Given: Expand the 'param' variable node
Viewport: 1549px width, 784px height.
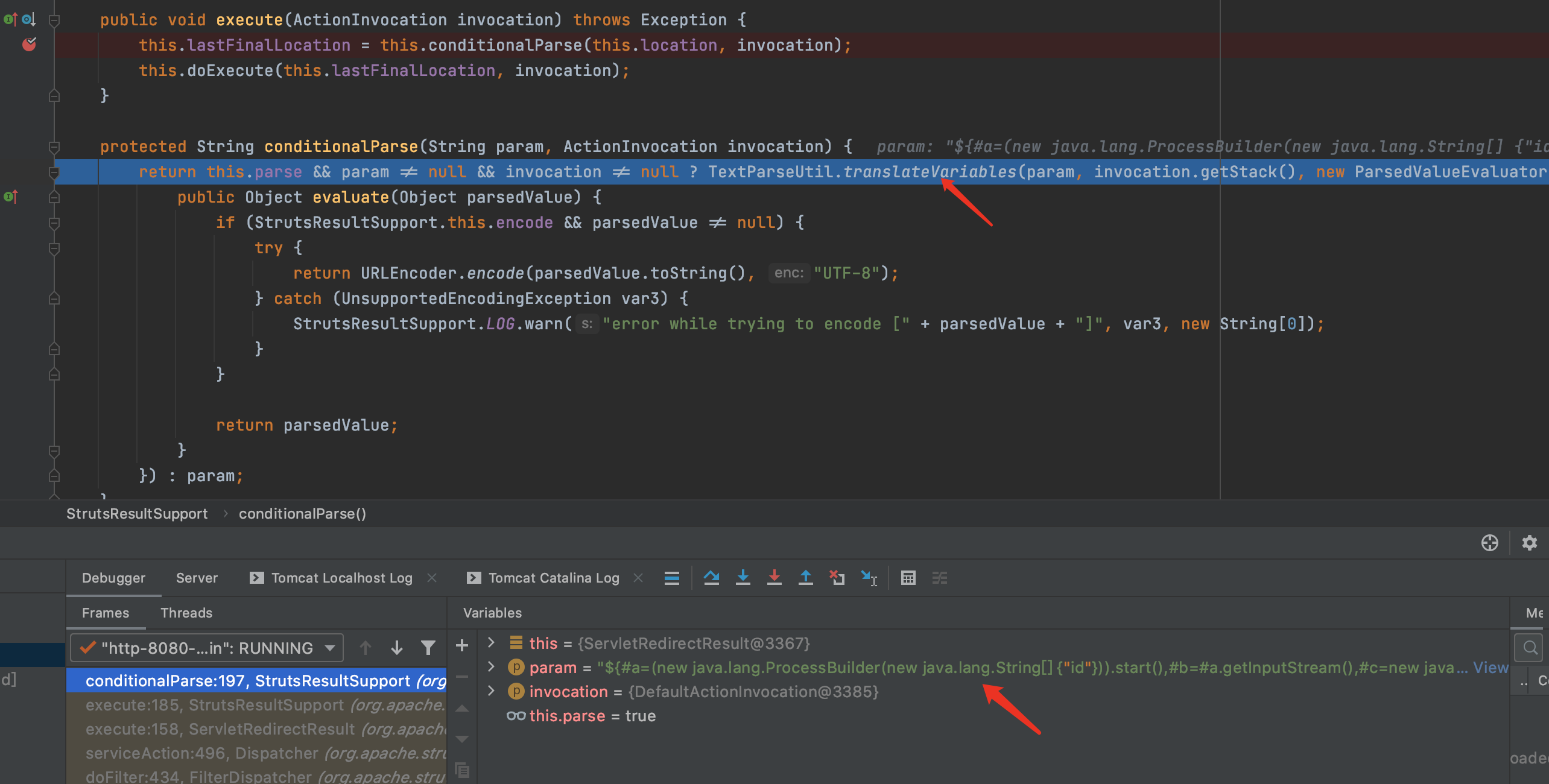Looking at the screenshot, I should 491,667.
